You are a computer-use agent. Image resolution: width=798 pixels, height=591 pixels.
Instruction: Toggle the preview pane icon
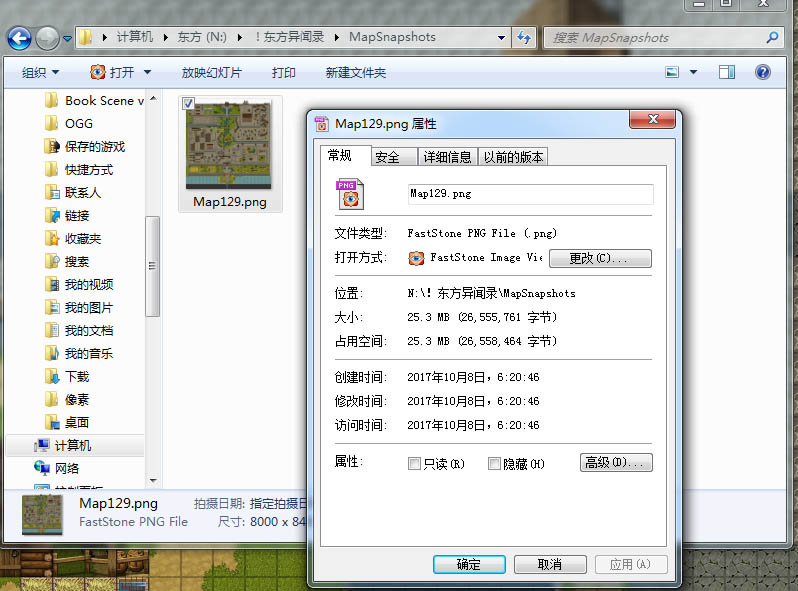tap(727, 72)
